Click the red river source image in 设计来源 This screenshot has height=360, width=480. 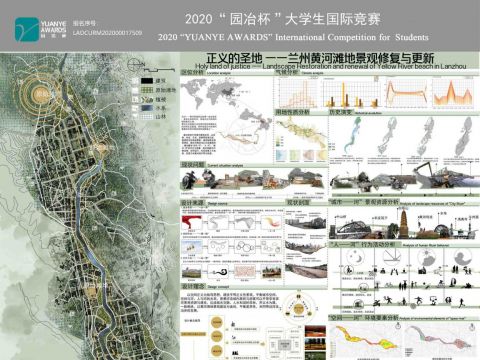(192, 222)
